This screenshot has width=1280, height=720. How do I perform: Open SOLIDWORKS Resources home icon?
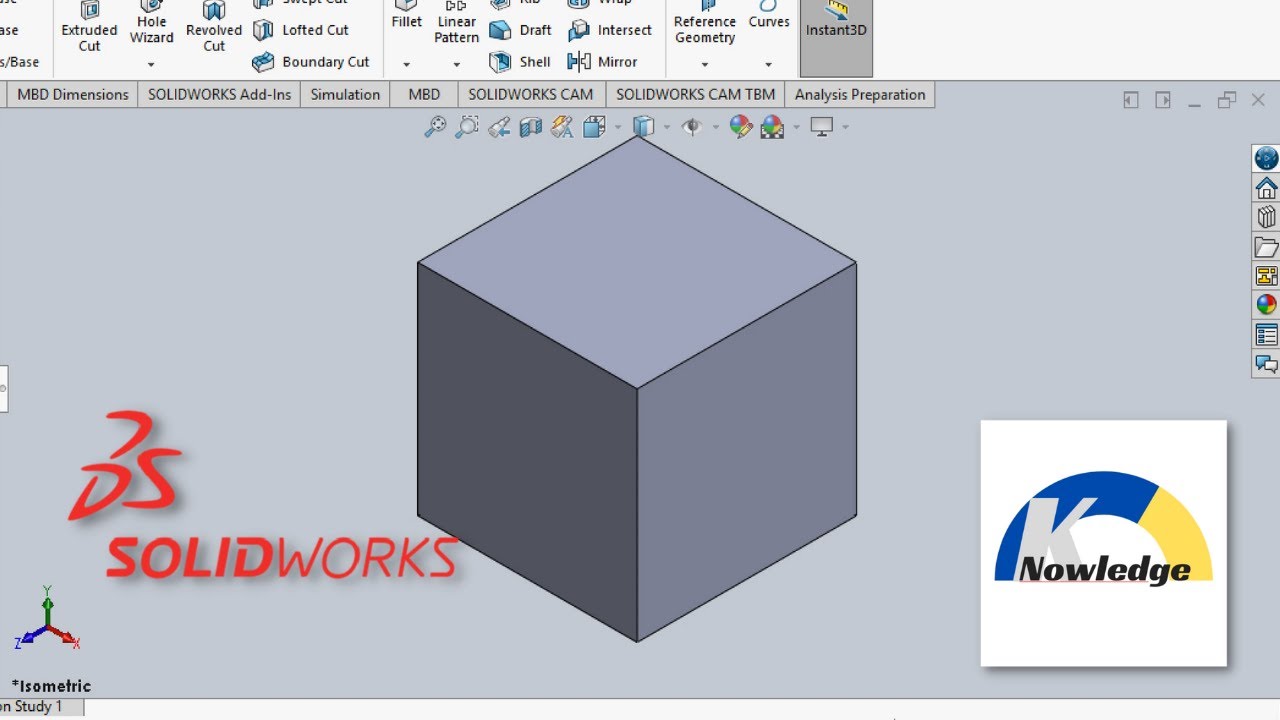pos(1266,188)
